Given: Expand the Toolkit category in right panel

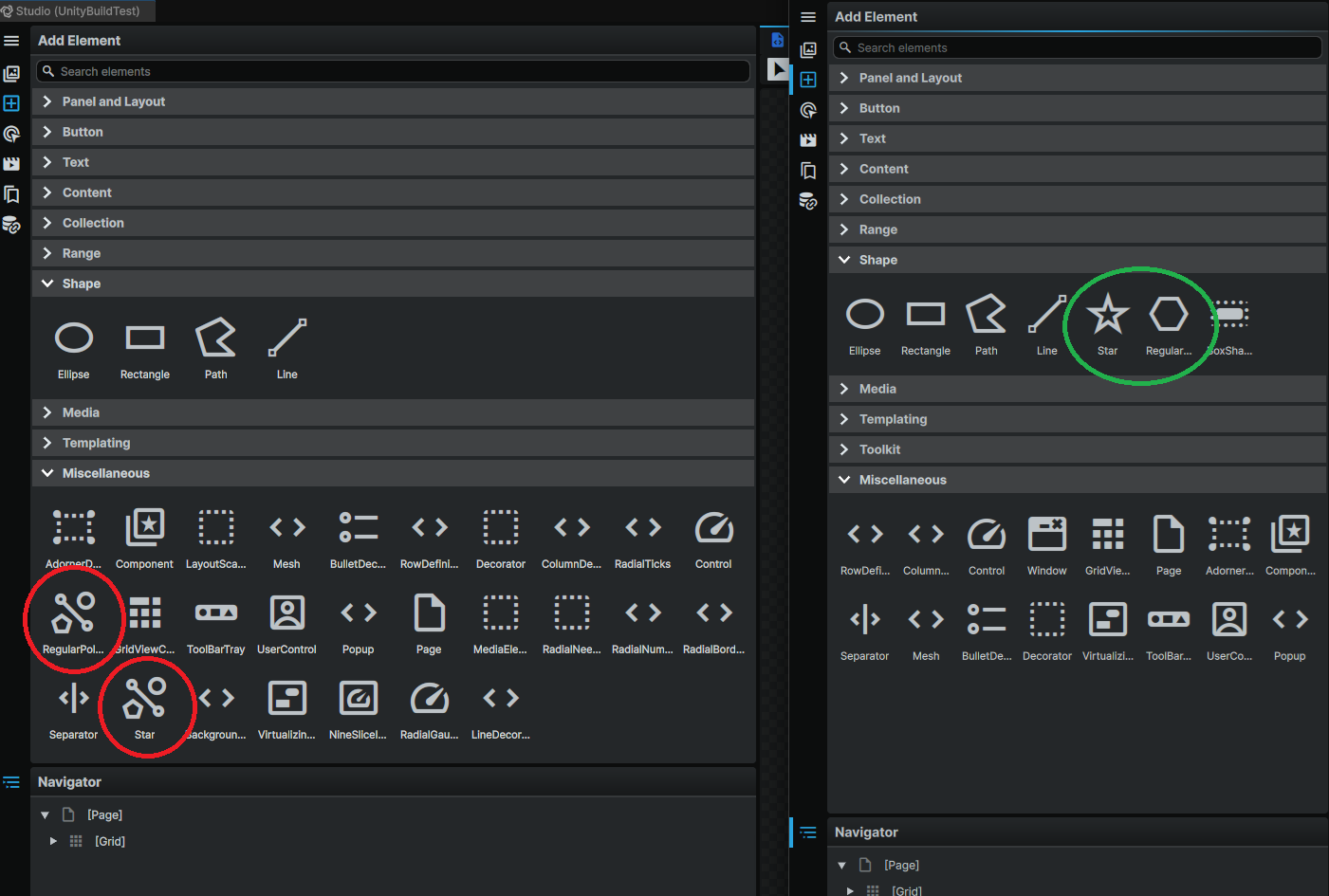Looking at the screenshot, I should tap(1078, 449).
